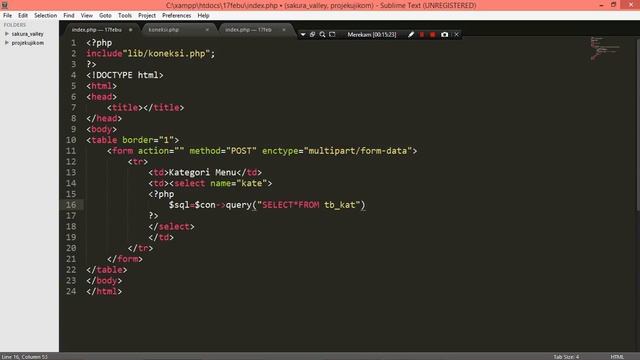
Task: Click the Kategori Menu text in code
Action: tap(202, 173)
